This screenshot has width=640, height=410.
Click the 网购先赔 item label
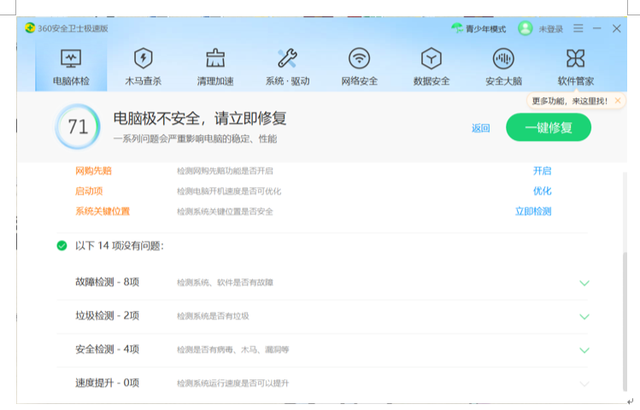(x=93, y=171)
